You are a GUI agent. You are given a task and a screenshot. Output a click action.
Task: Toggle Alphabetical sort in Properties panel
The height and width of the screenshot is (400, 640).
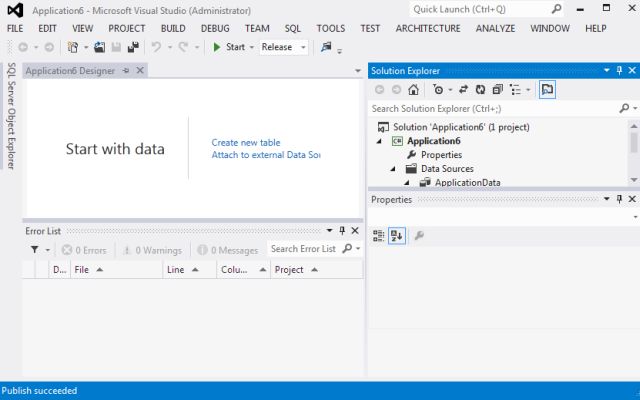tap(397, 236)
